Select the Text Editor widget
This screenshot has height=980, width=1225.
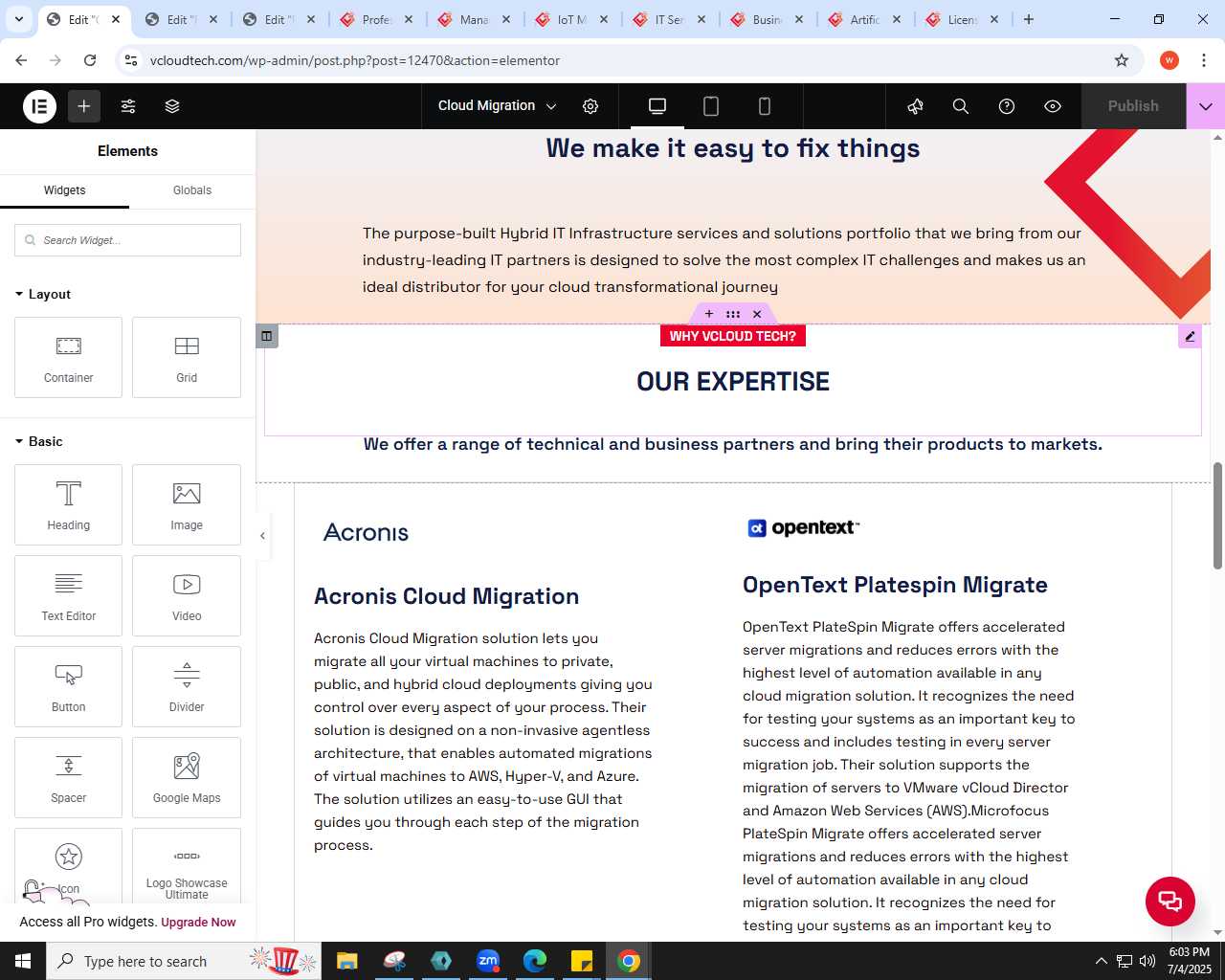[x=68, y=595]
